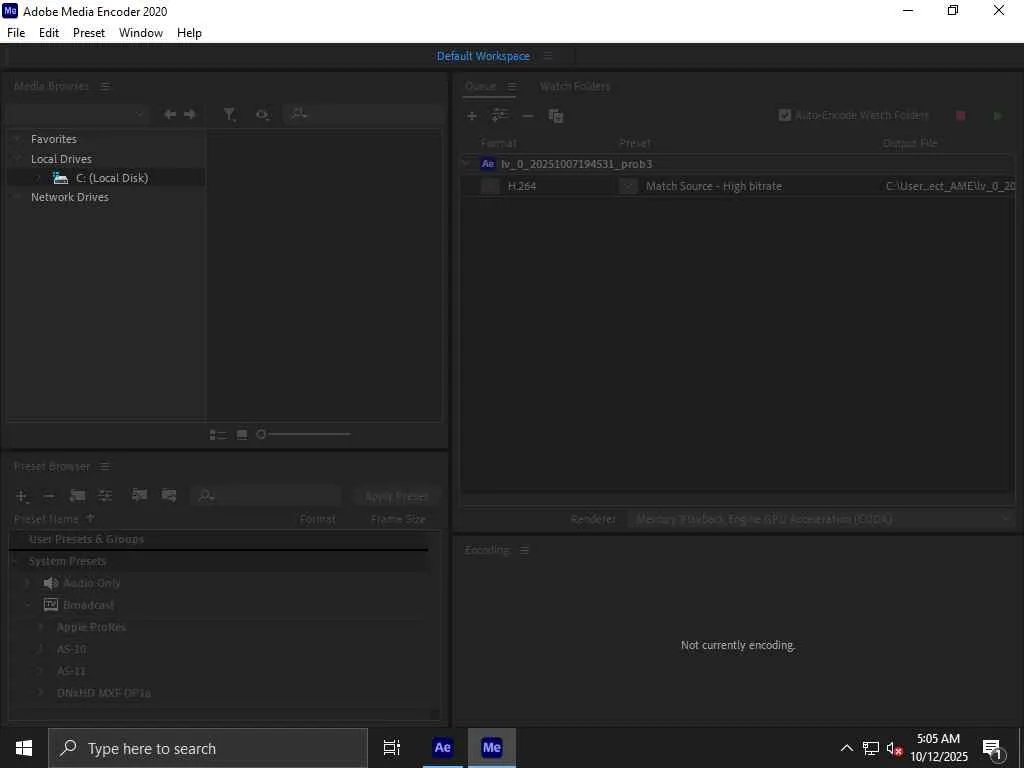1024x768 pixels.
Task: Open the Media Browser panel menu
Action: [x=105, y=86]
